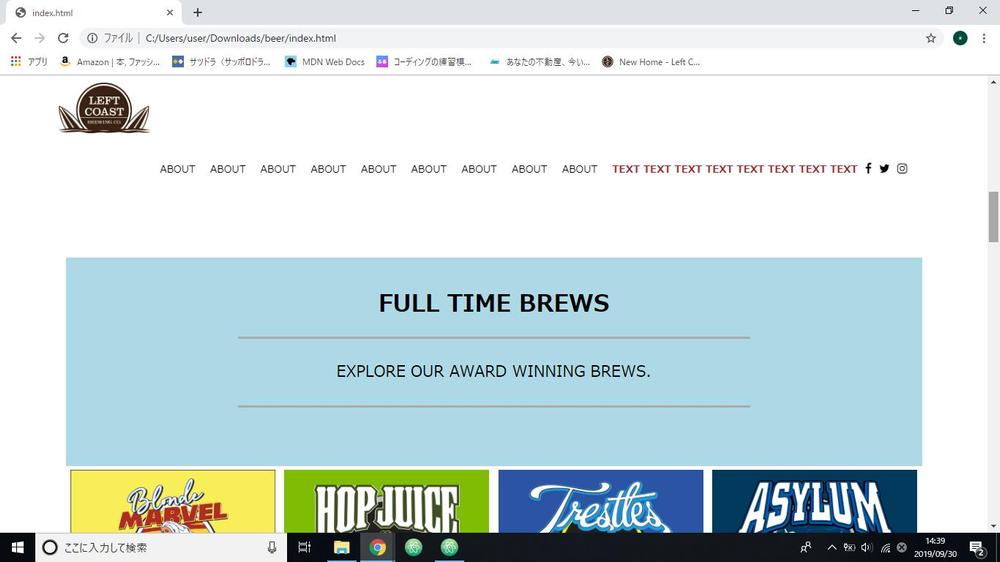The width and height of the screenshot is (1000, 562).
Task: Click the FULL TIME BREWS heading
Action: point(494,303)
